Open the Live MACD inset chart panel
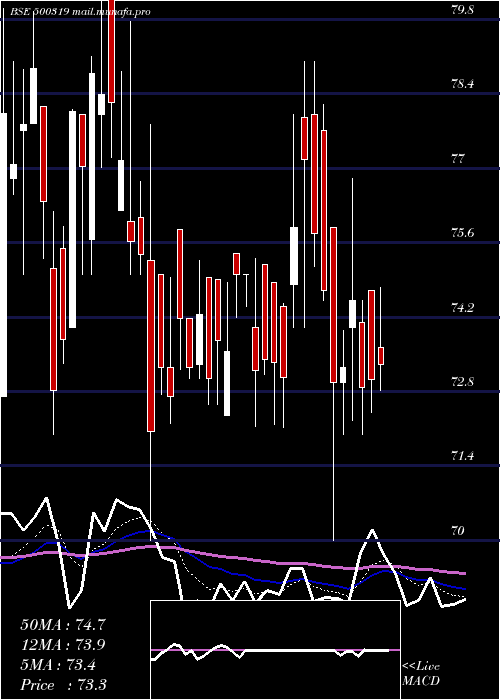Screen dimensions: 500x700 click(275, 650)
